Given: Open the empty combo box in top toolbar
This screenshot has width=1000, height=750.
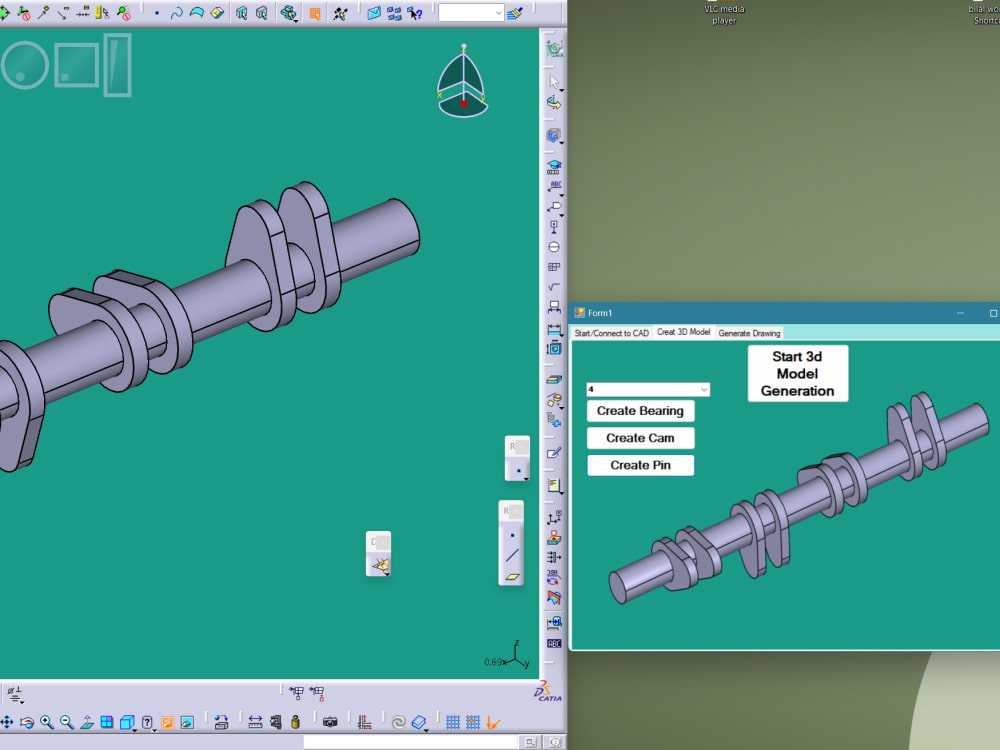Looking at the screenshot, I should point(471,13).
